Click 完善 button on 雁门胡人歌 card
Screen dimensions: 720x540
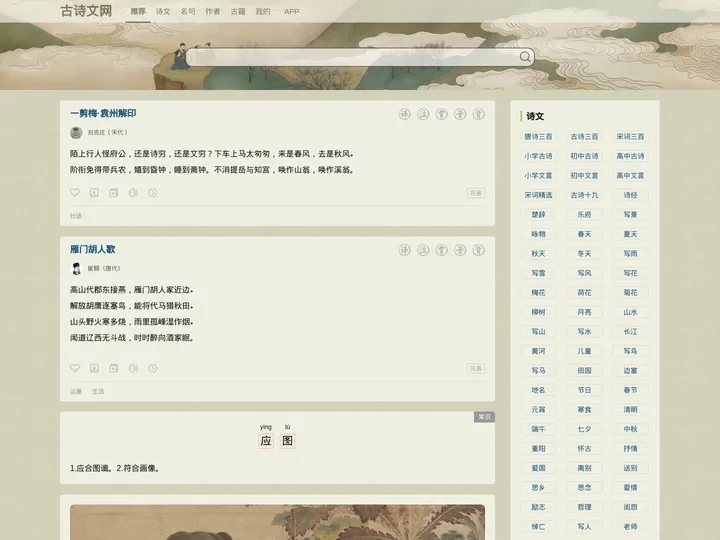[476, 368]
